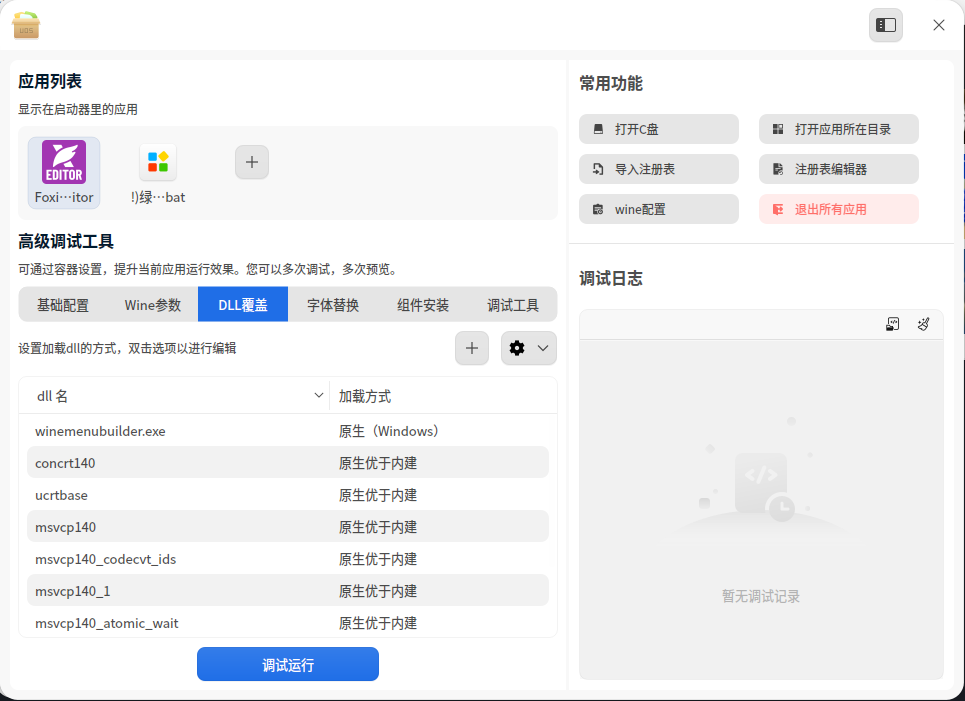Sort by dll 名 column header
The width and height of the screenshot is (965, 701).
coord(174,396)
